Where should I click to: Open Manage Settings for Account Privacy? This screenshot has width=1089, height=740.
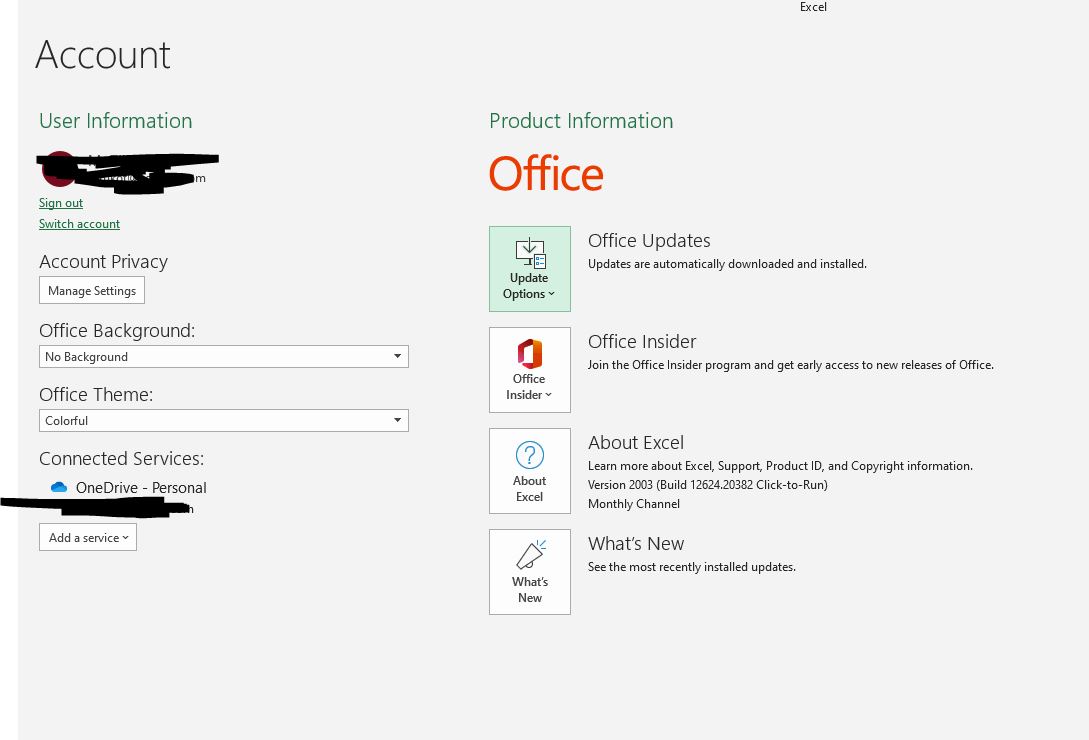pyautogui.click(x=92, y=290)
